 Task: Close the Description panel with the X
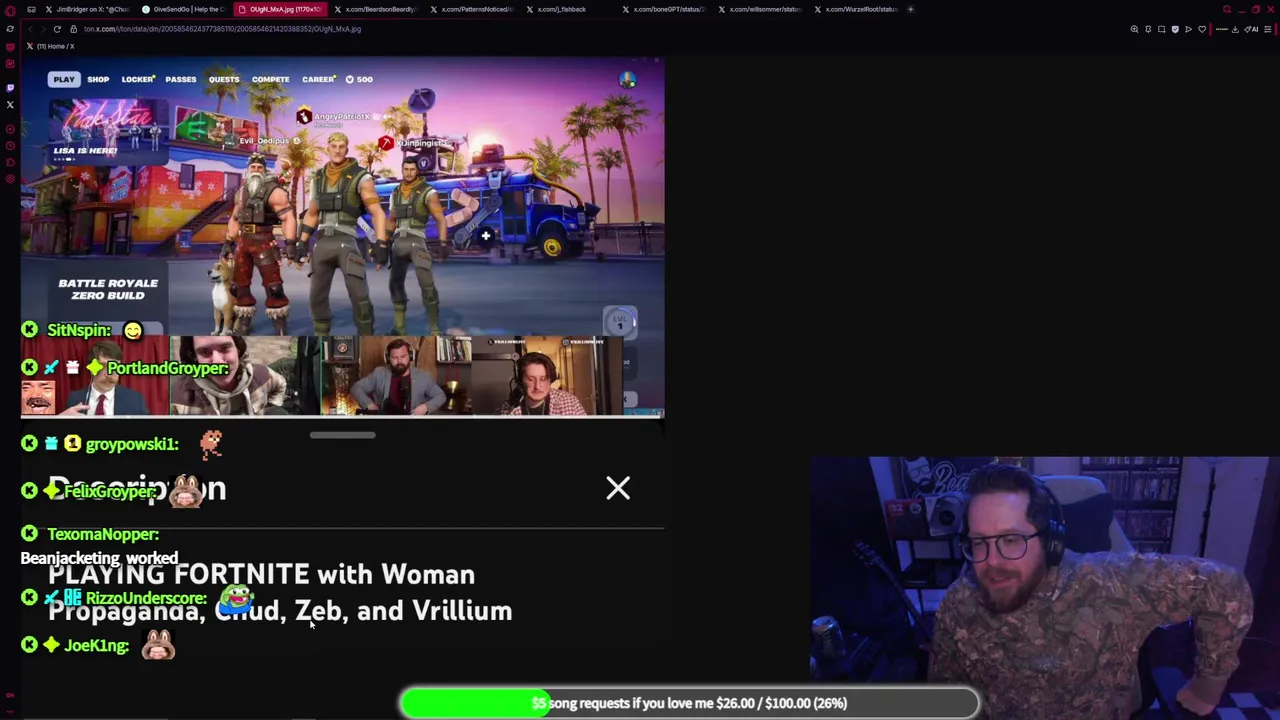pos(618,487)
